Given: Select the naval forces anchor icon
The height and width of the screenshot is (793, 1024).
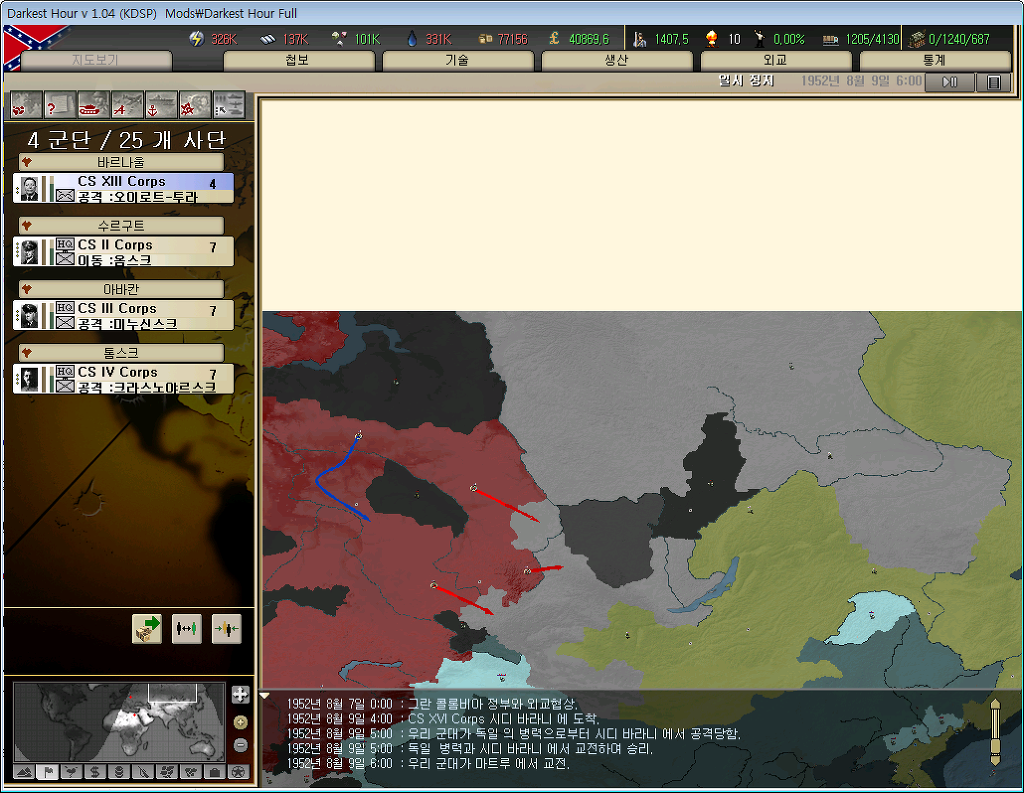Looking at the screenshot, I should click(161, 105).
